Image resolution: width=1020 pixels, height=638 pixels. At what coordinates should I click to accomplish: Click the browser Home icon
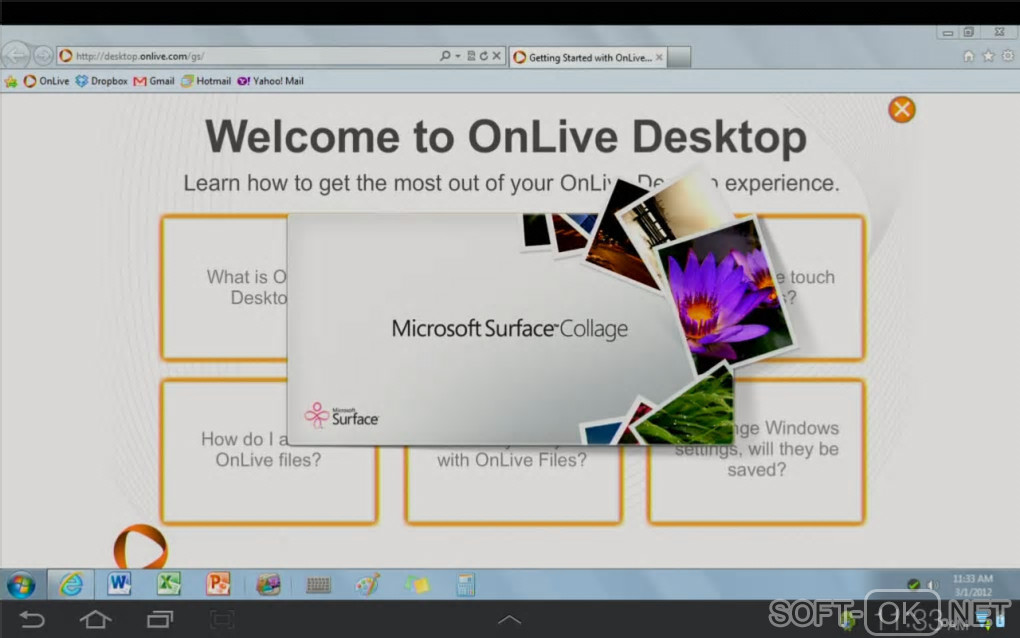pos(969,56)
